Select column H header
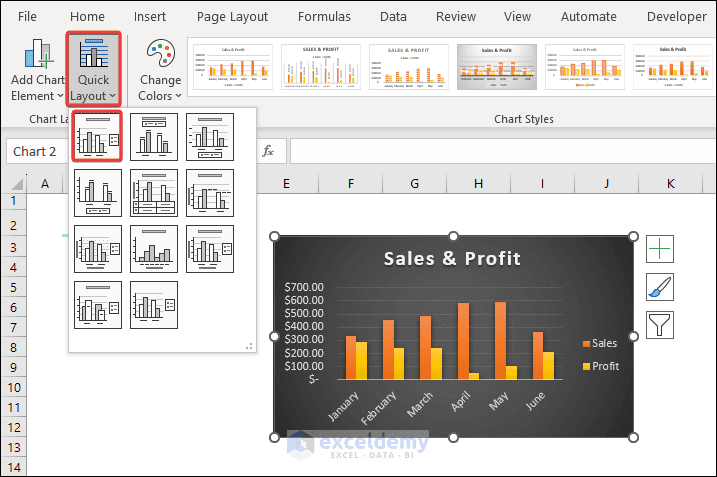 click(x=478, y=184)
